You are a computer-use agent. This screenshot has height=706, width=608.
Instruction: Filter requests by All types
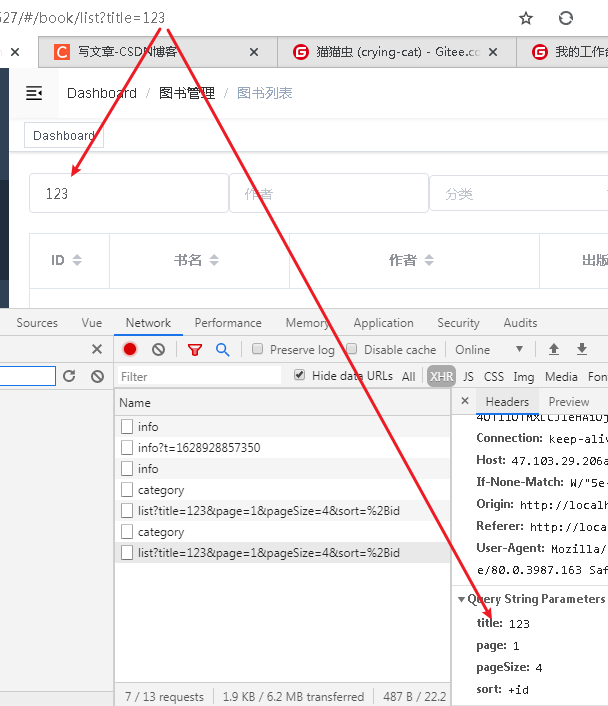click(408, 376)
